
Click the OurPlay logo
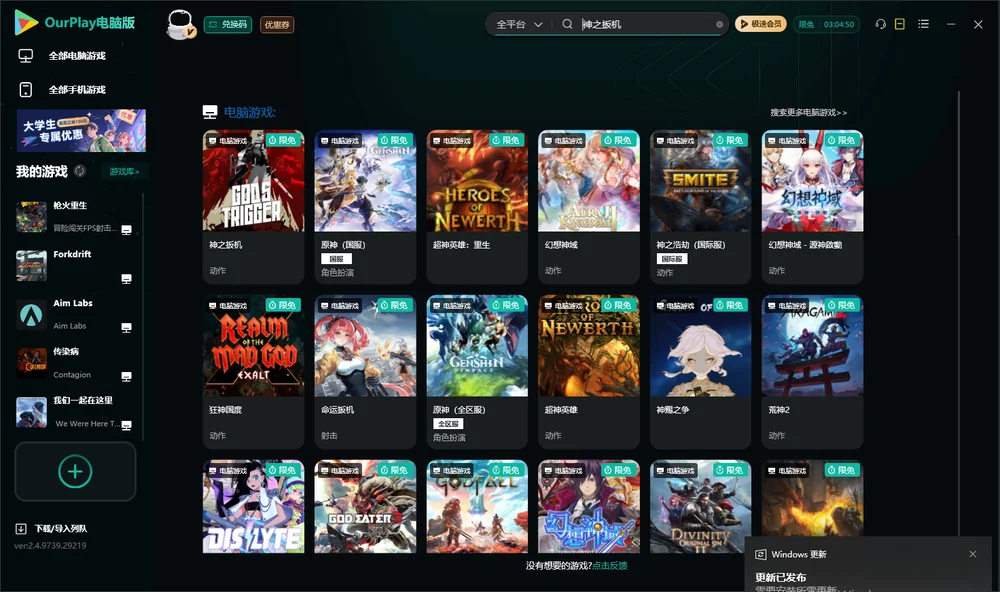pyautogui.click(x=75, y=23)
